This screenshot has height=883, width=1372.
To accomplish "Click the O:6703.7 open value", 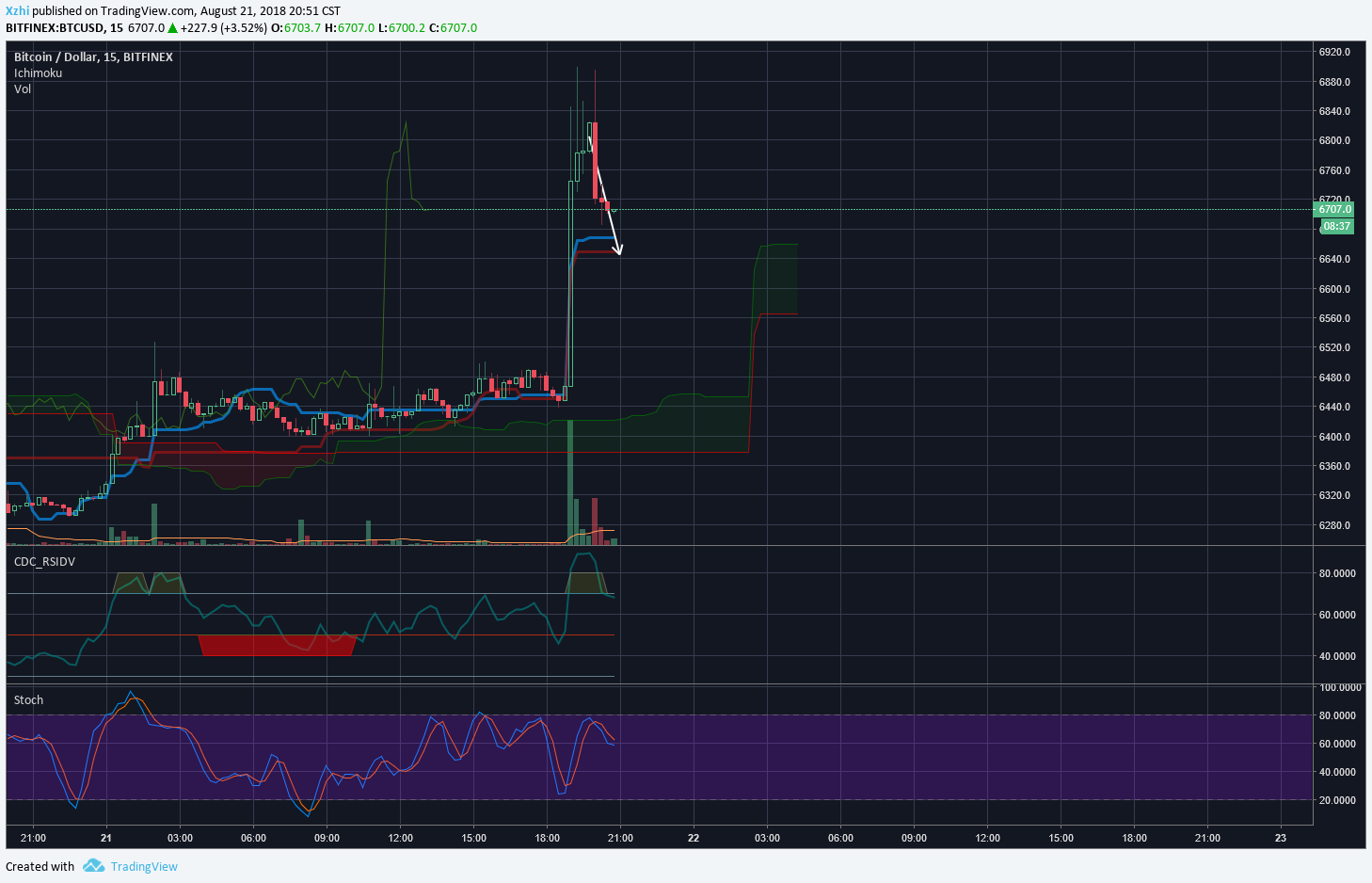I will coord(295,28).
